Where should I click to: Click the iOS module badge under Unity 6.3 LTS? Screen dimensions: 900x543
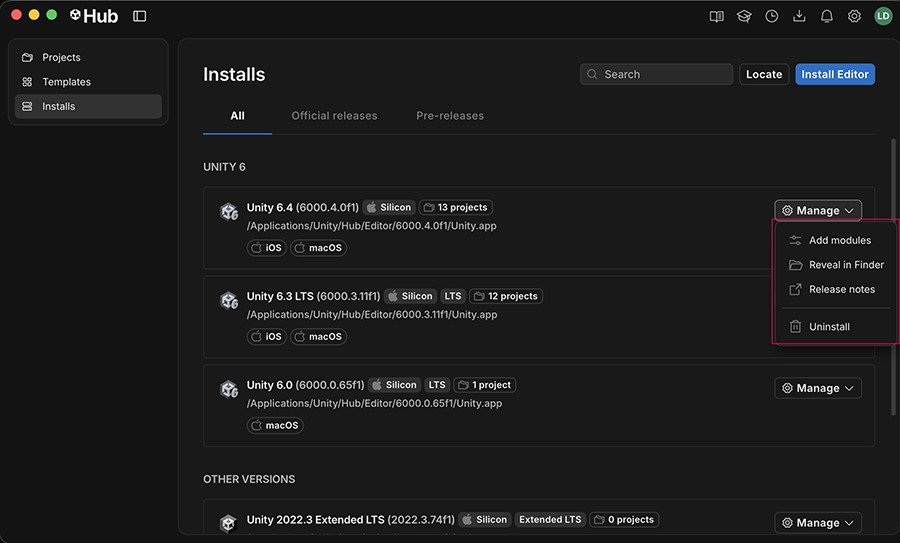266,336
